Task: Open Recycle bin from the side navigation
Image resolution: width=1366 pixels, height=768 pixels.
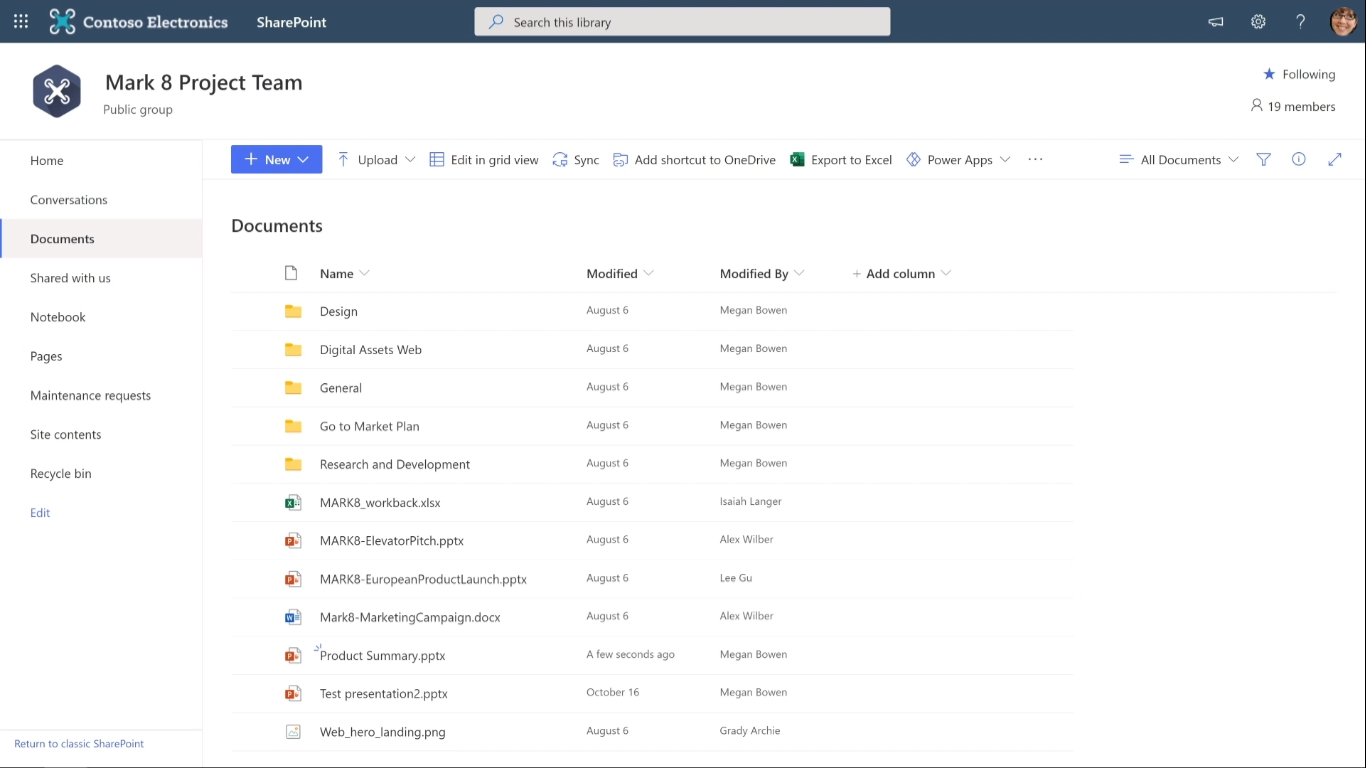Action: pyautogui.click(x=60, y=474)
